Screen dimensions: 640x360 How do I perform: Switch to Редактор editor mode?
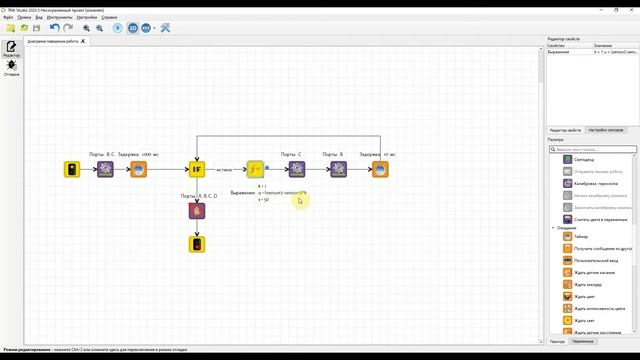click(11, 49)
